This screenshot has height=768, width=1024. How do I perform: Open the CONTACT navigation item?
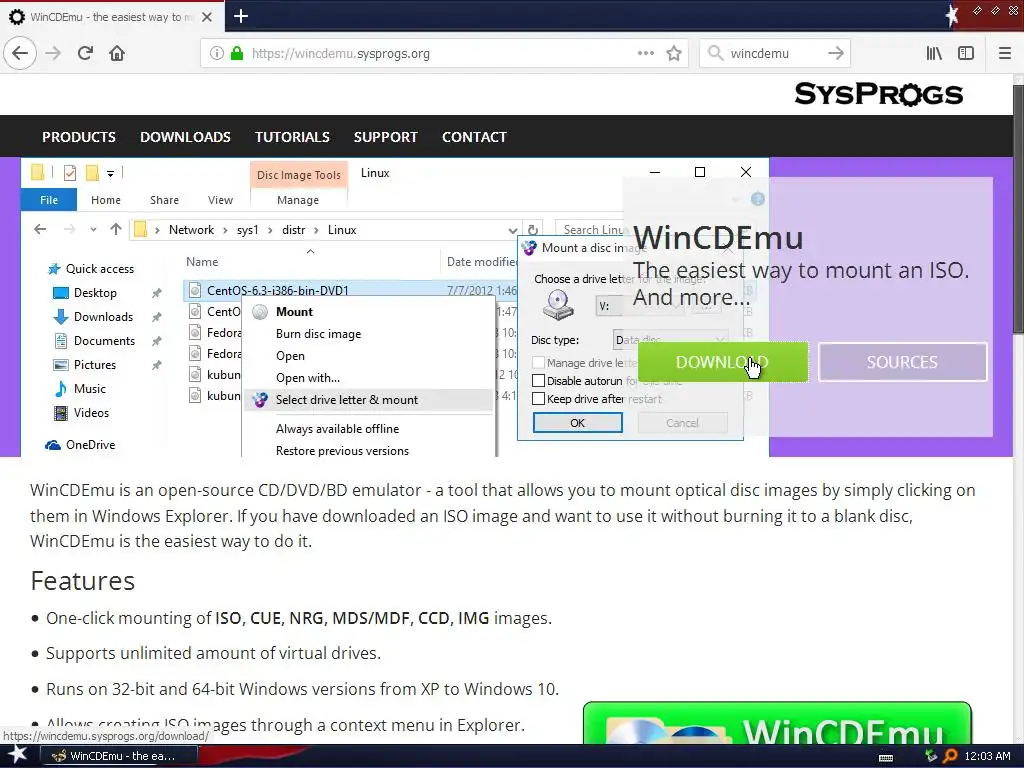point(474,137)
